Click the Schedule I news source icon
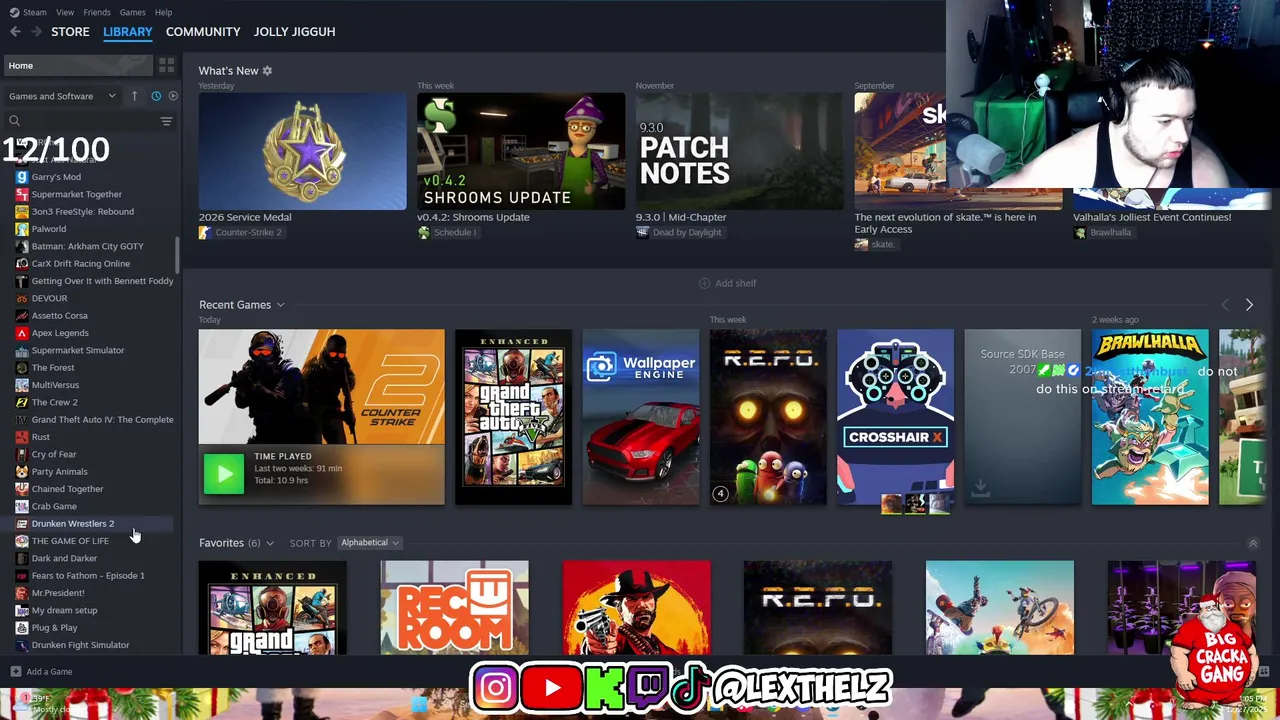 pos(423,232)
